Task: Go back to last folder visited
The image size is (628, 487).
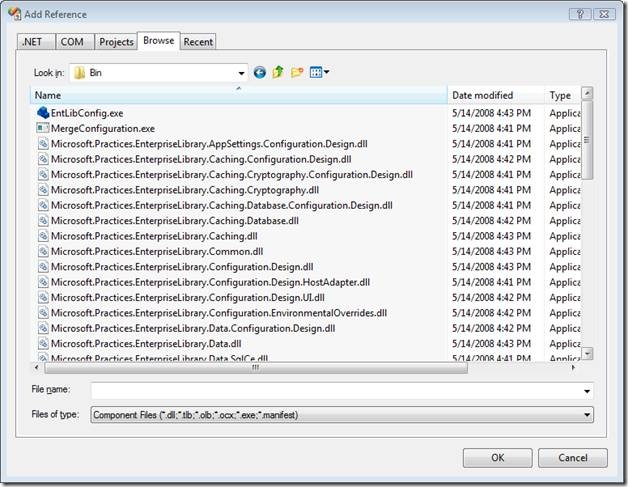Action: pos(260,72)
